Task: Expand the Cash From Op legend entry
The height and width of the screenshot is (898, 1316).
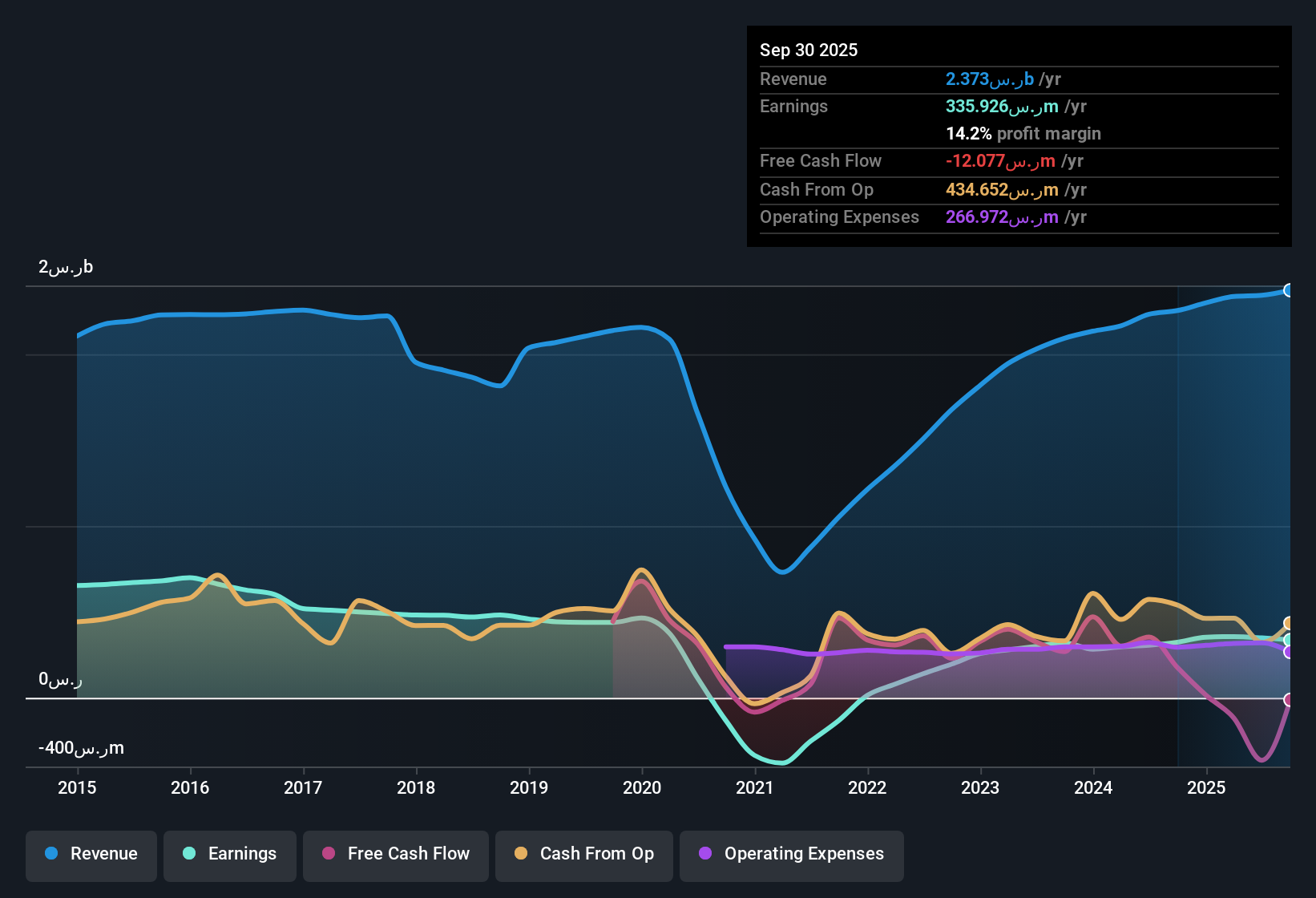Action: [x=583, y=854]
